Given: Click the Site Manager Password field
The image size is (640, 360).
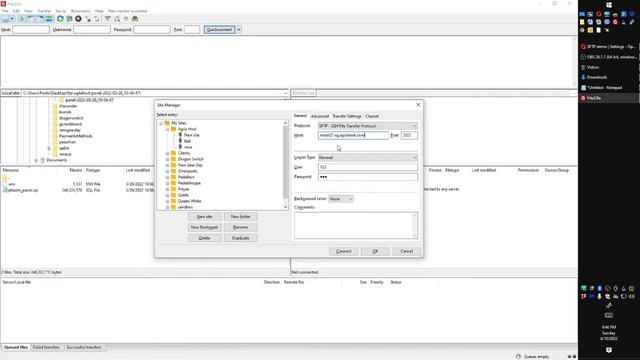Looking at the screenshot, I should pos(368,177).
